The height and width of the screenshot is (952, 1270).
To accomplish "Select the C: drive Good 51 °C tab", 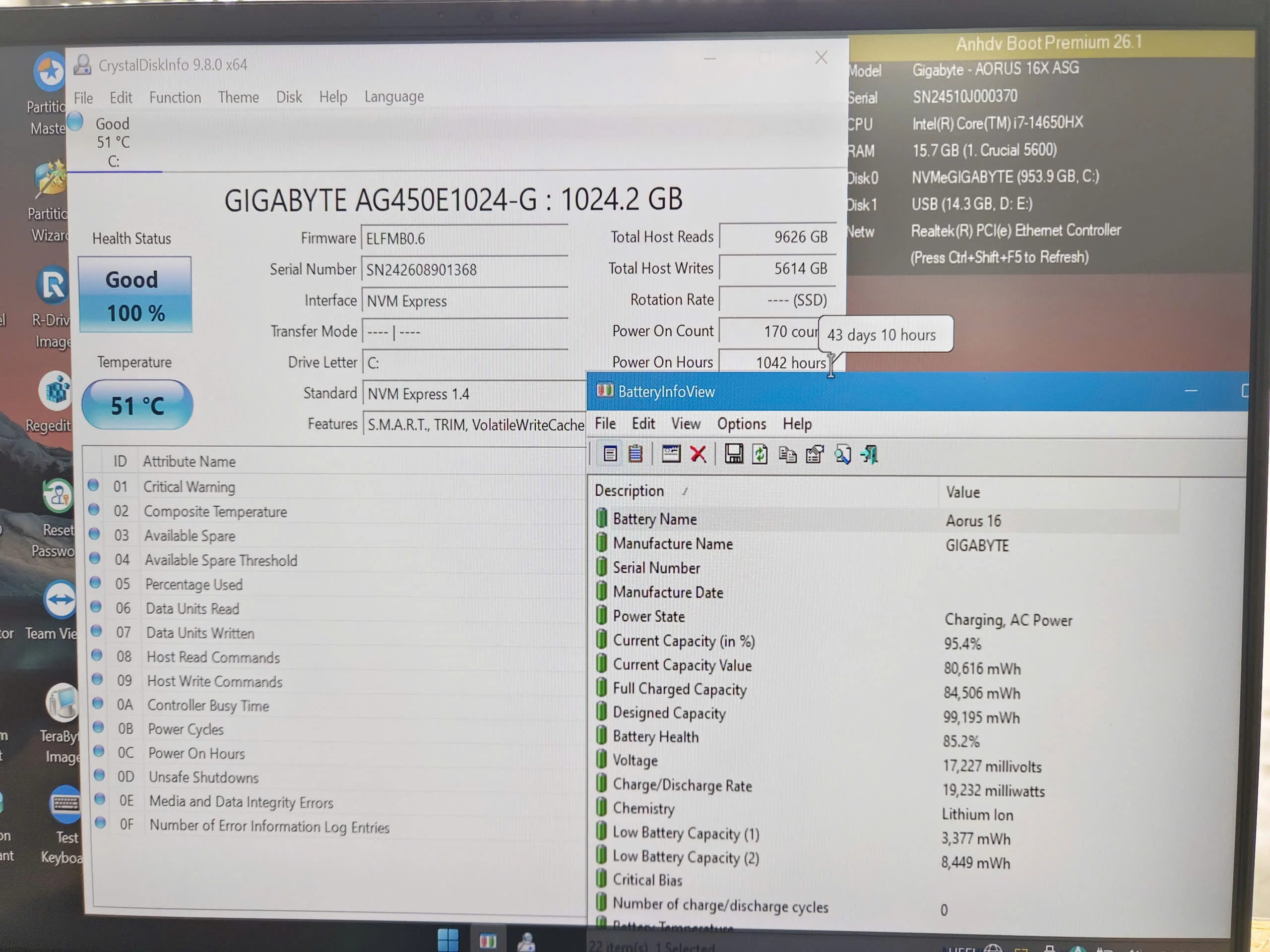I will click(x=113, y=142).
